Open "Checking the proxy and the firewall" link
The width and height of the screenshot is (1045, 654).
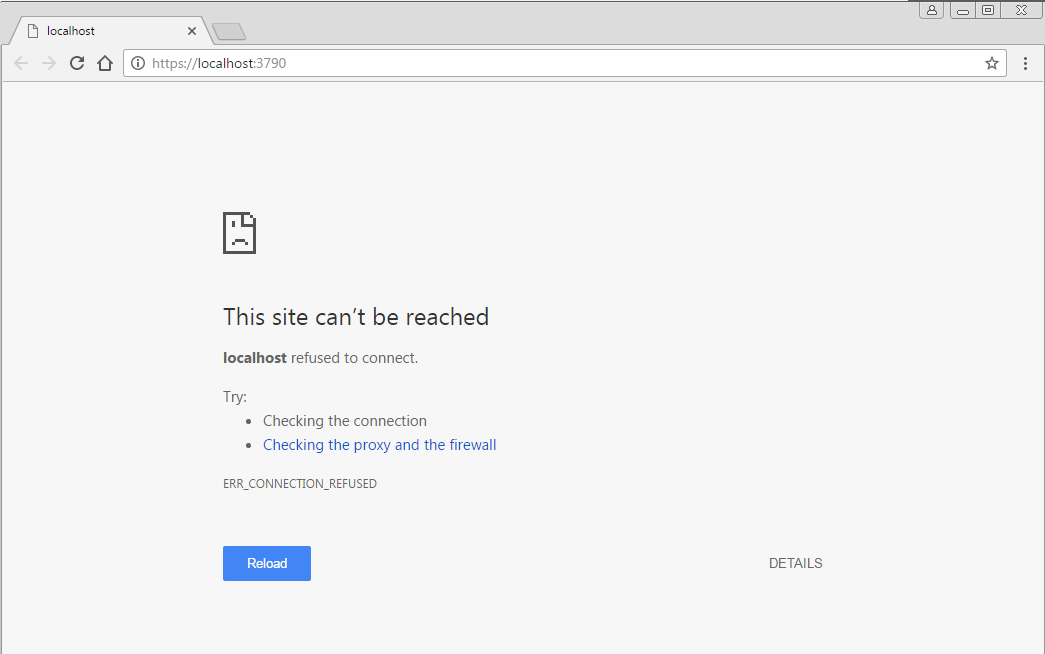pyautogui.click(x=379, y=445)
